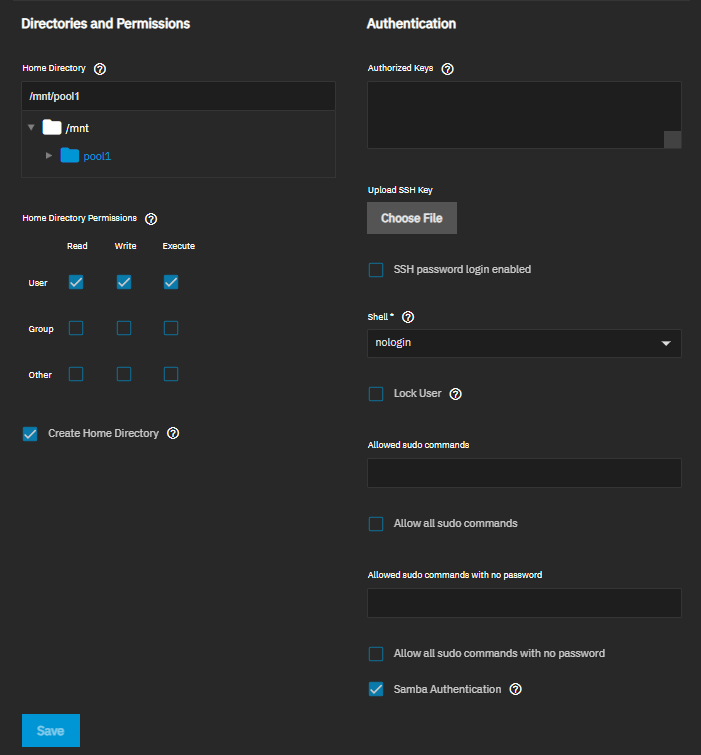The image size is (701, 755).
Task: Click the Upload SSH Key label
Action: click(400, 190)
